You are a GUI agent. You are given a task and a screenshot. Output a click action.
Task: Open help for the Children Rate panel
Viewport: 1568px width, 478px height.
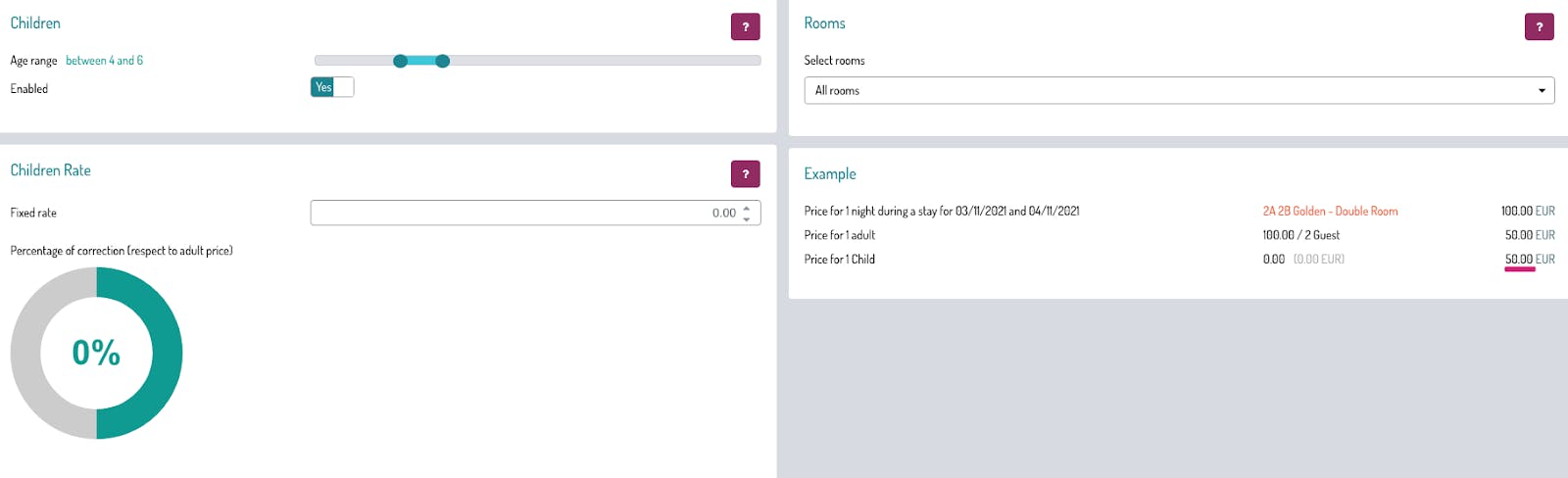pos(745,173)
